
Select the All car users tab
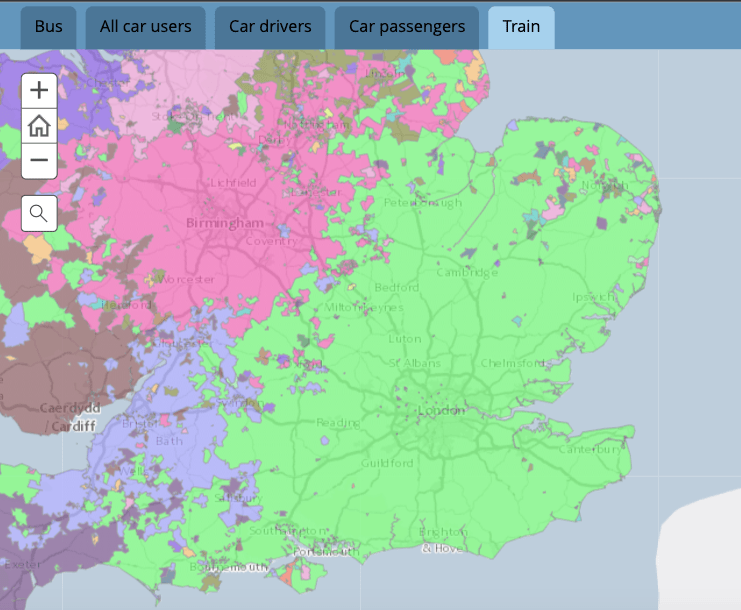click(x=145, y=27)
